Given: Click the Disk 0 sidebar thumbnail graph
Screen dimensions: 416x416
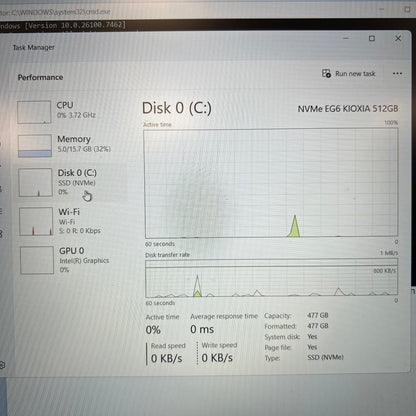Looking at the screenshot, I should [x=35, y=182].
